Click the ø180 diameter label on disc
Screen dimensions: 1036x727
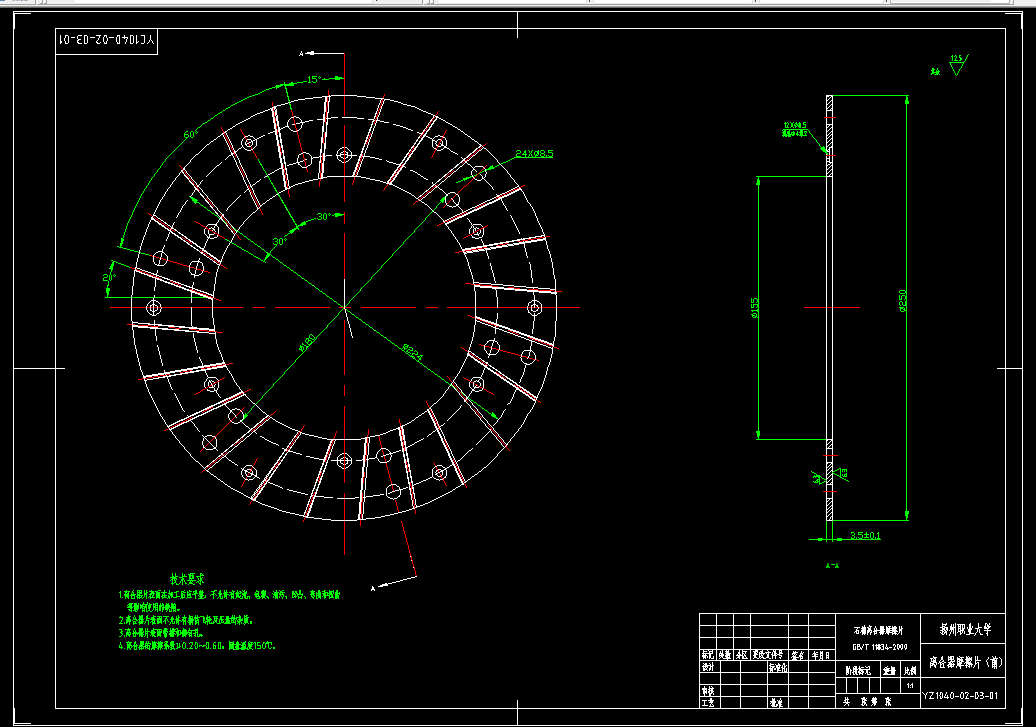click(x=306, y=343)
